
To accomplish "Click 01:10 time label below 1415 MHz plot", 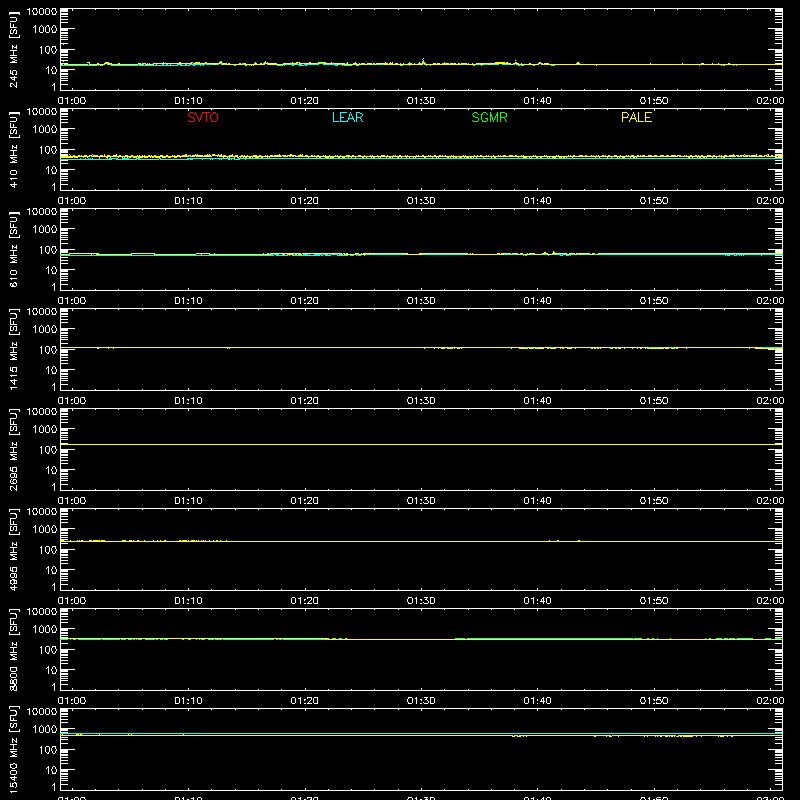I will (x=188, y=401).
